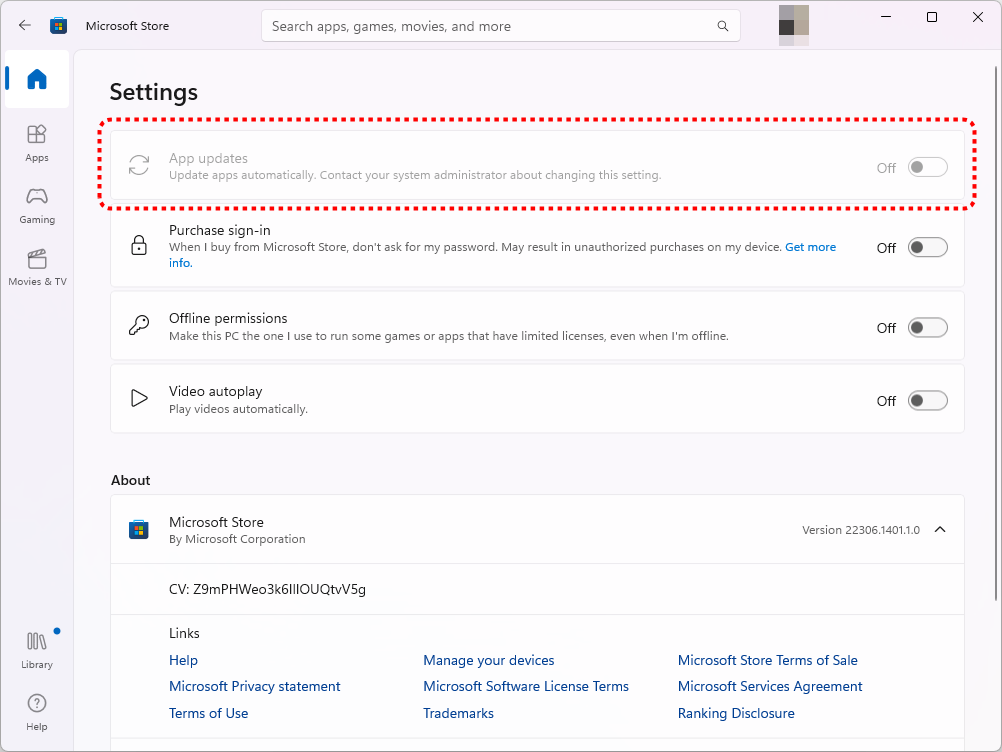
Task: Turn on Video autoplay switch
Action: pos(927,401)
